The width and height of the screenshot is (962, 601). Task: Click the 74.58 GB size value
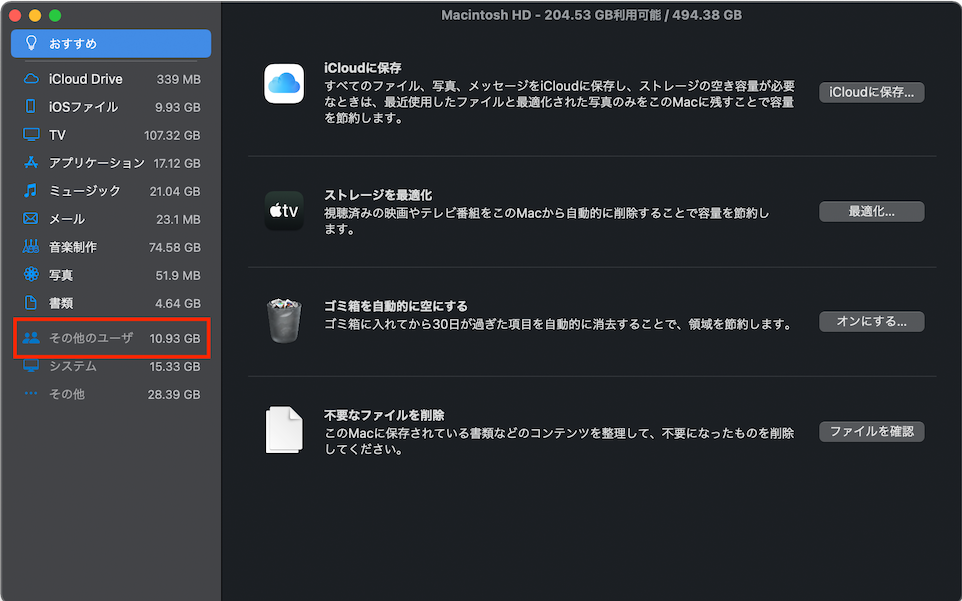click(174, 248)
